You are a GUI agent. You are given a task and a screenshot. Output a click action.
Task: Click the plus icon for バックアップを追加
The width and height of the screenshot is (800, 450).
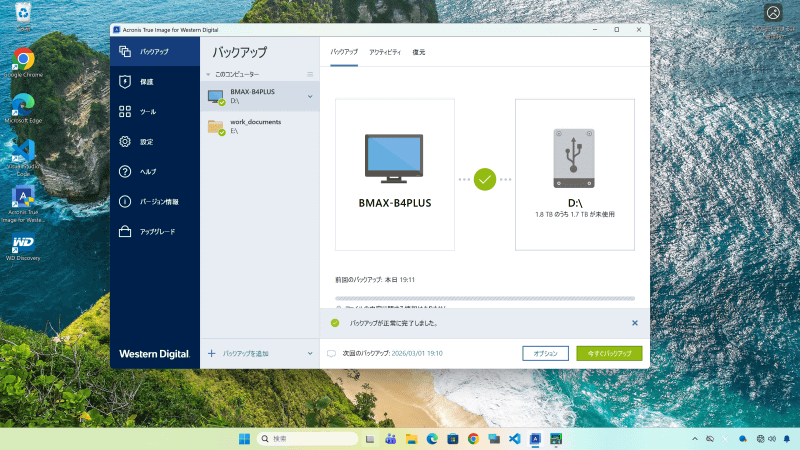tap(212, 353)
